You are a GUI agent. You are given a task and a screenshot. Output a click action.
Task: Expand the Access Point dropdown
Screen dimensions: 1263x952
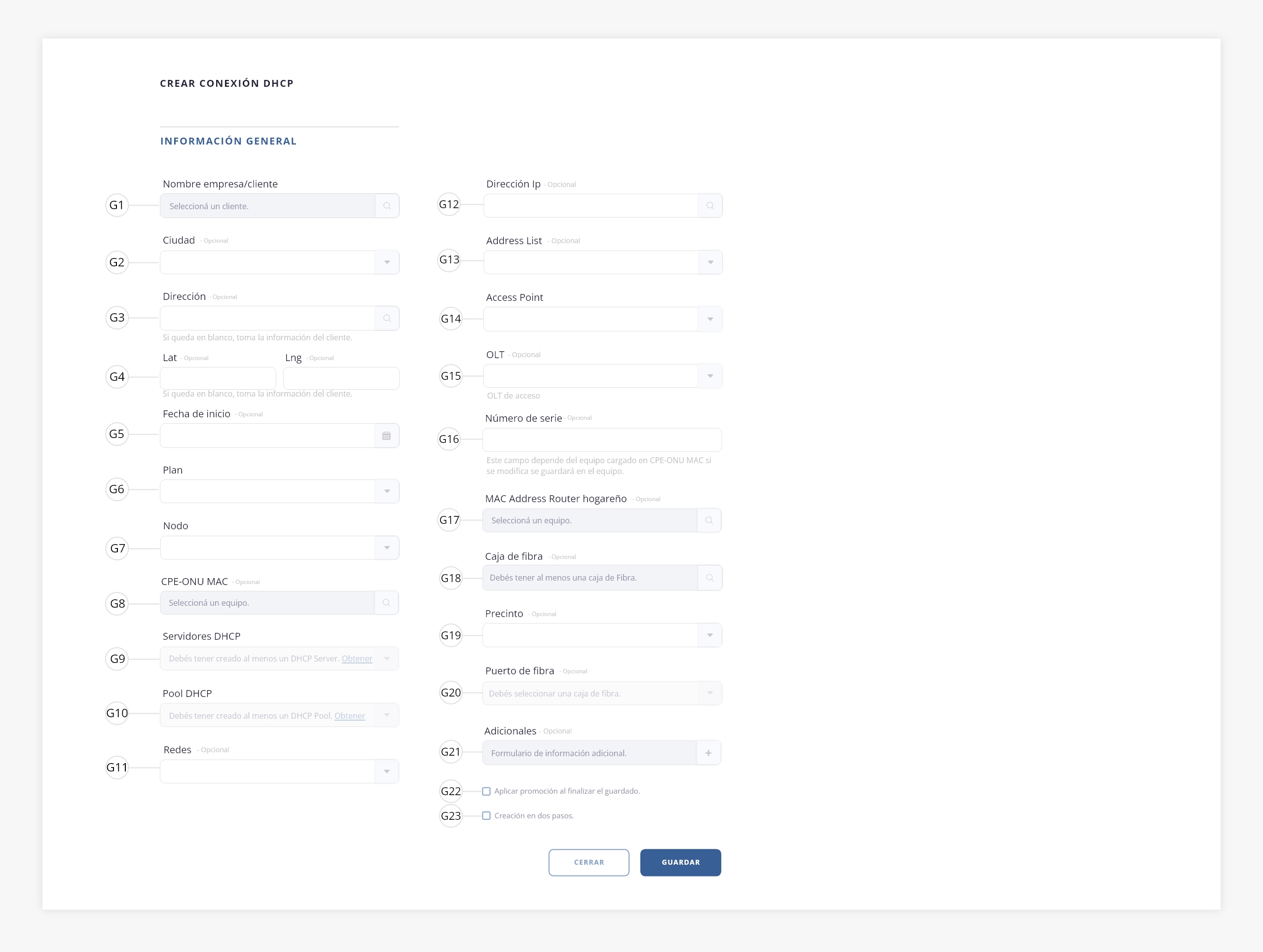pyautogui.click(x=710, y=319)
